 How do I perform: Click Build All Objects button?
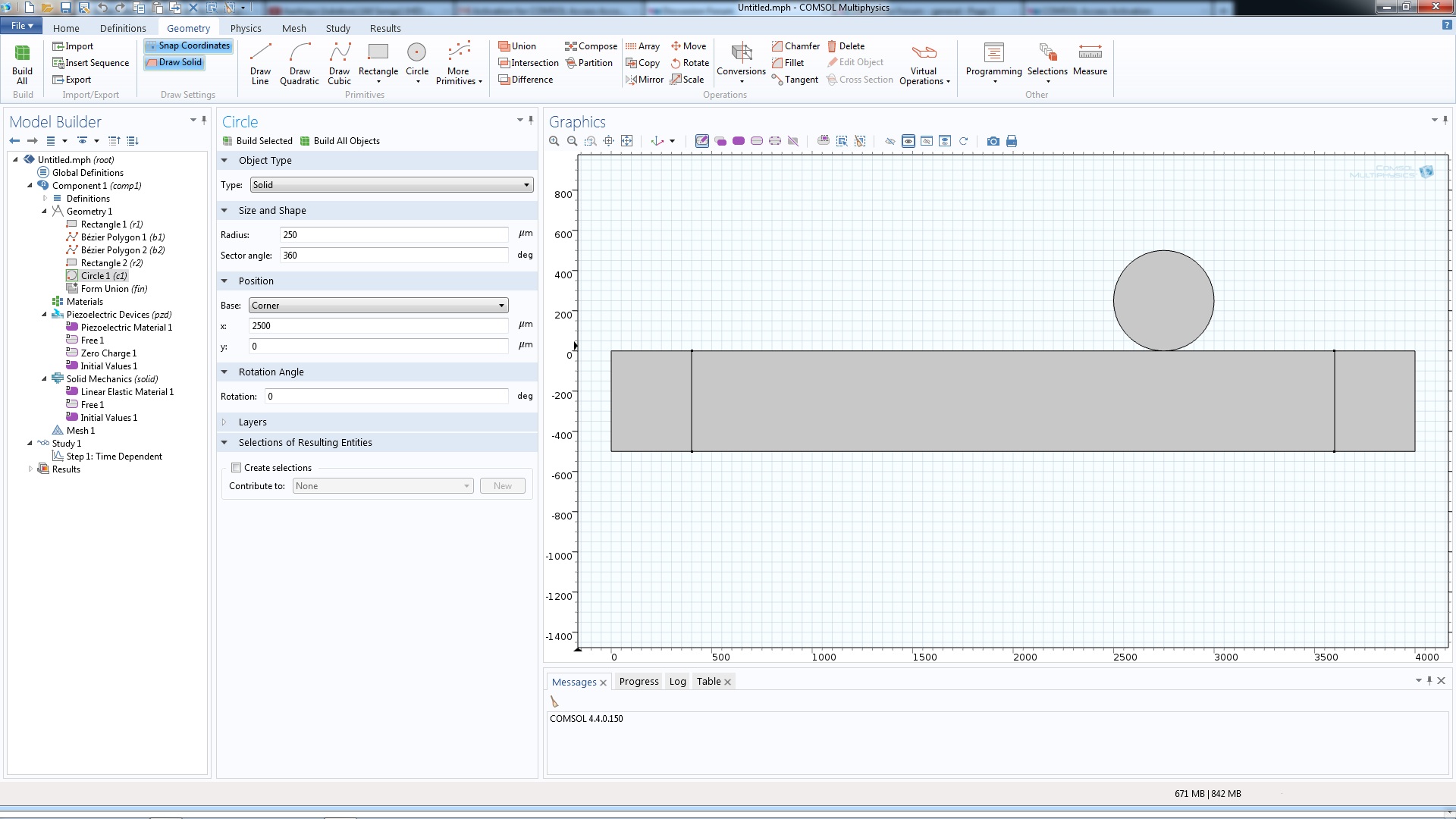coord(340,141)
